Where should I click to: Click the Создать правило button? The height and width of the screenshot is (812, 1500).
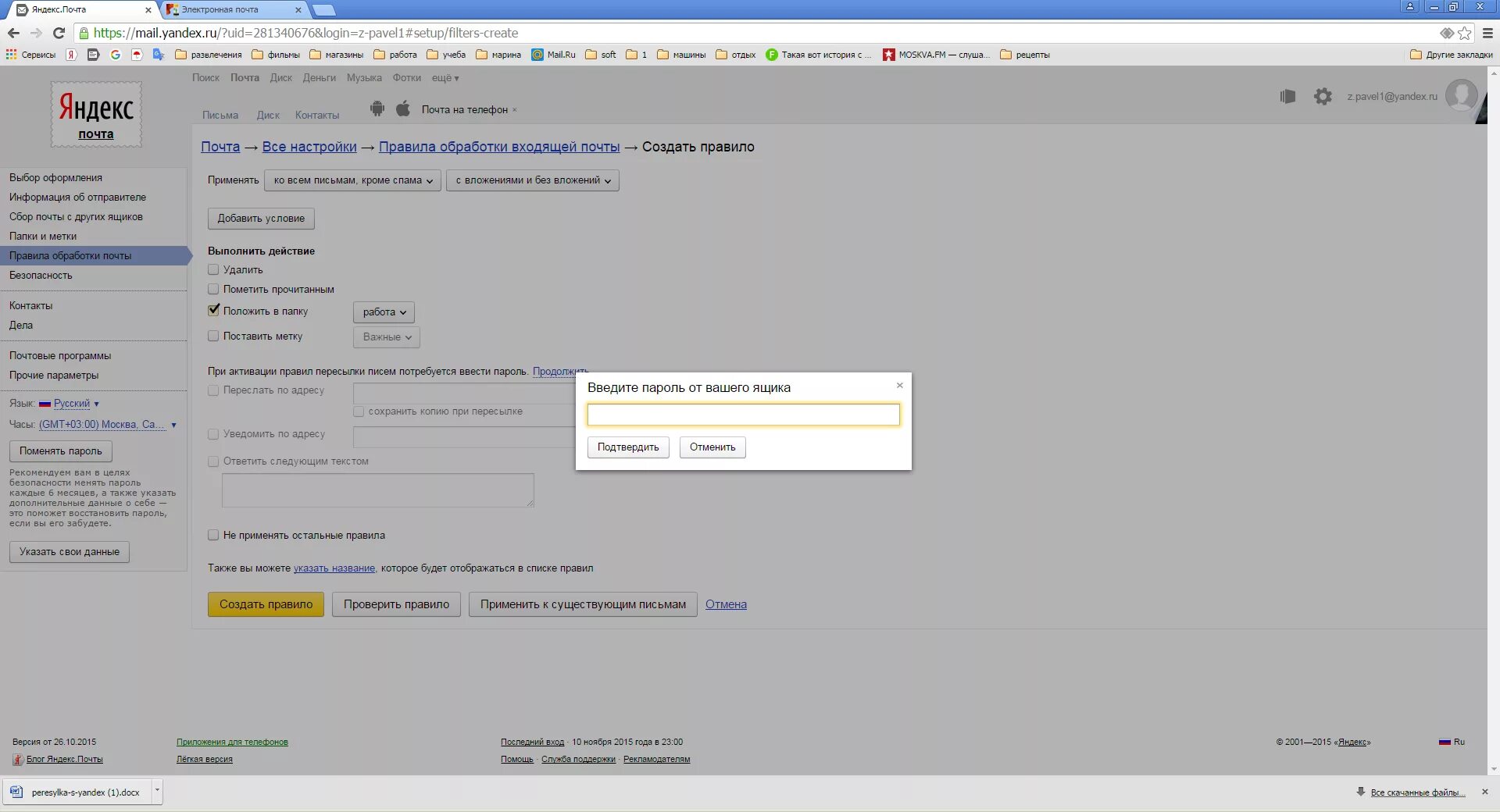click(266, 604)
